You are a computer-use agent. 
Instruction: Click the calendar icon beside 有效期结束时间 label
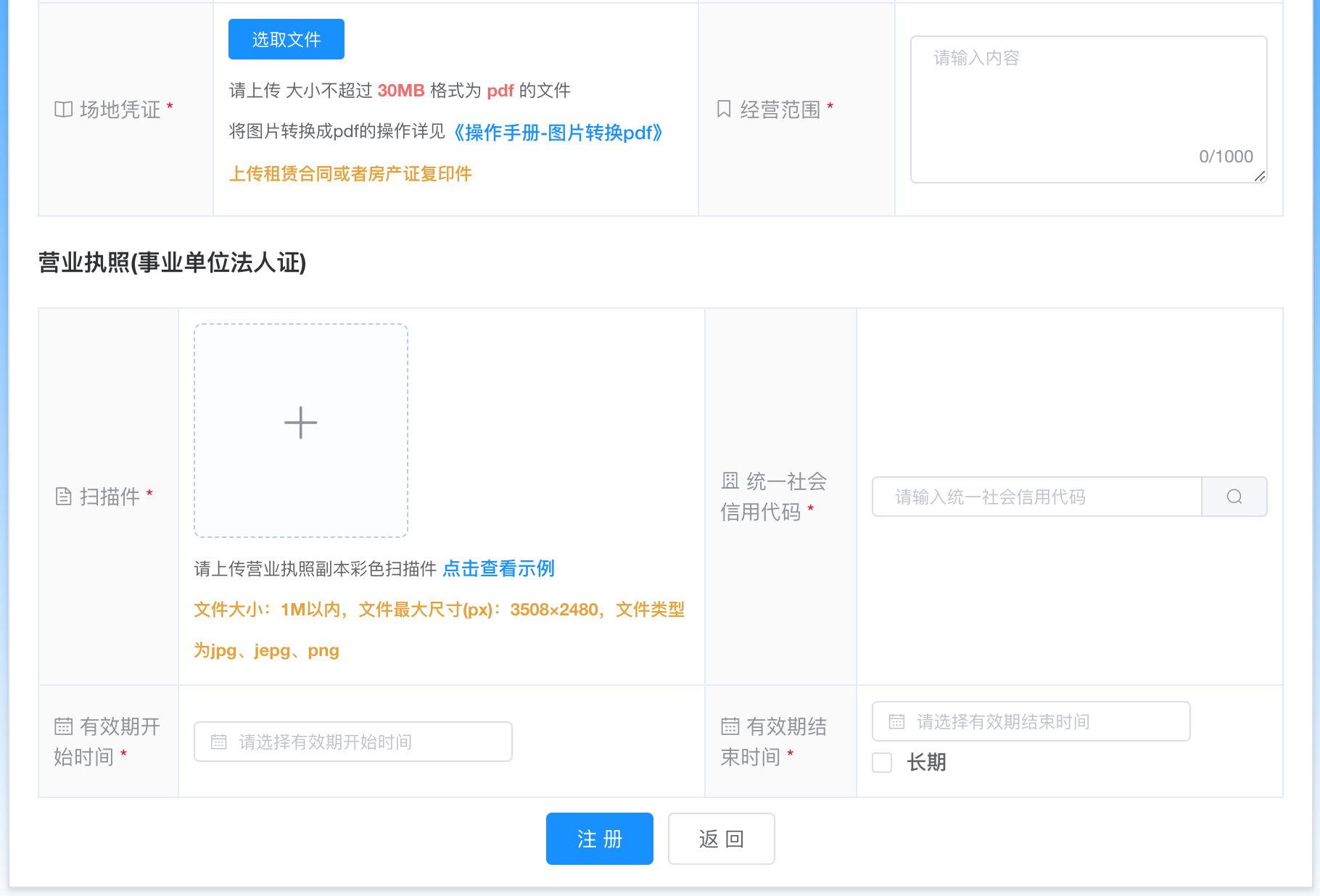[x=730, y=726]
